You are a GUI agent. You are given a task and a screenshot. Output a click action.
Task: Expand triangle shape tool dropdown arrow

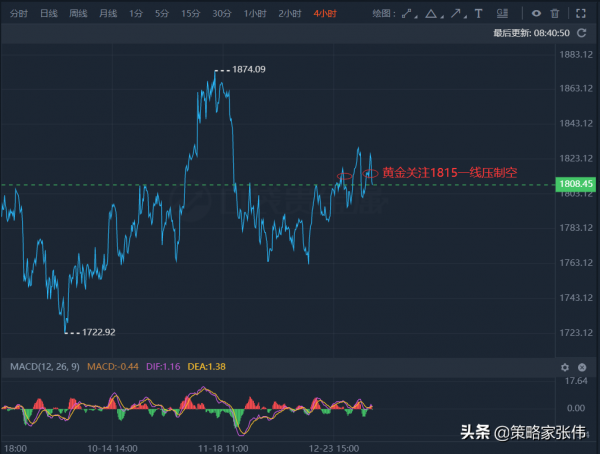[442, 17]
